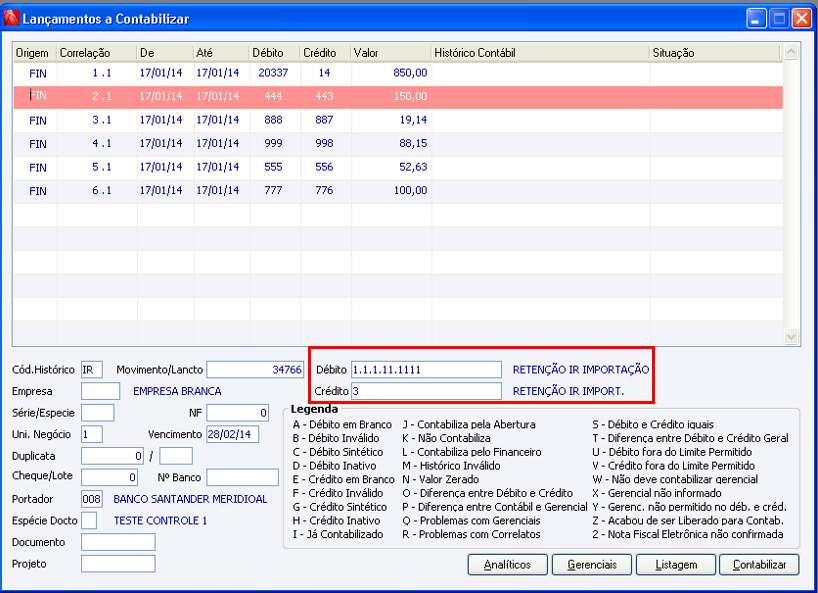This screenshot has height=593, width=818.
Task: Focus the Crédito account input field
Action: [x=426, y=391]
